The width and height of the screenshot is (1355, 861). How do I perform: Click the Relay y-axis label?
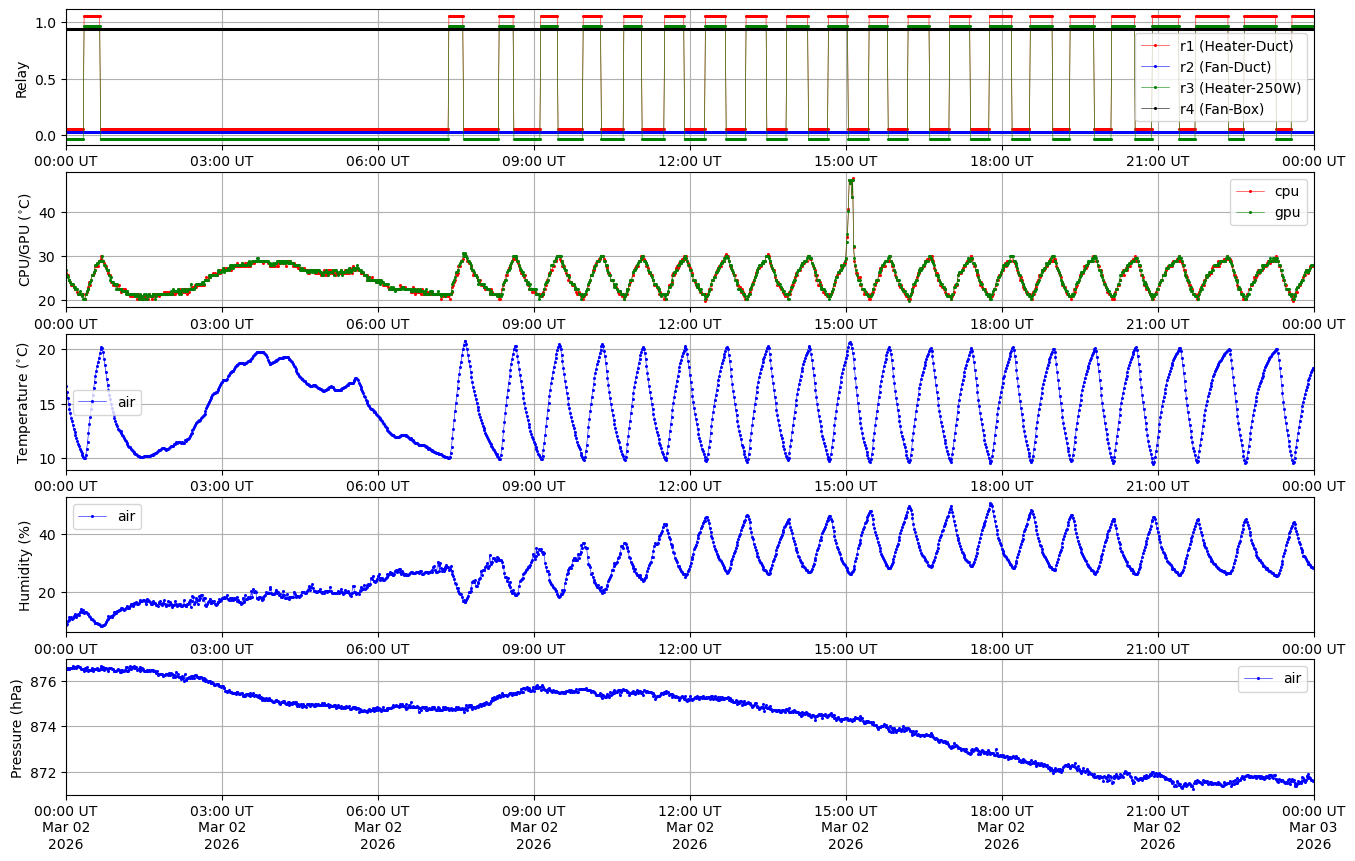pyautogui.click(x=22, y=78)
